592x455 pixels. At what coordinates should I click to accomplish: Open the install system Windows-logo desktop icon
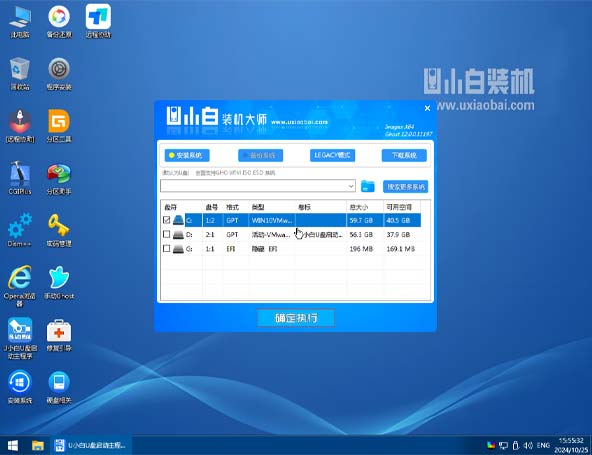(20, 387)
